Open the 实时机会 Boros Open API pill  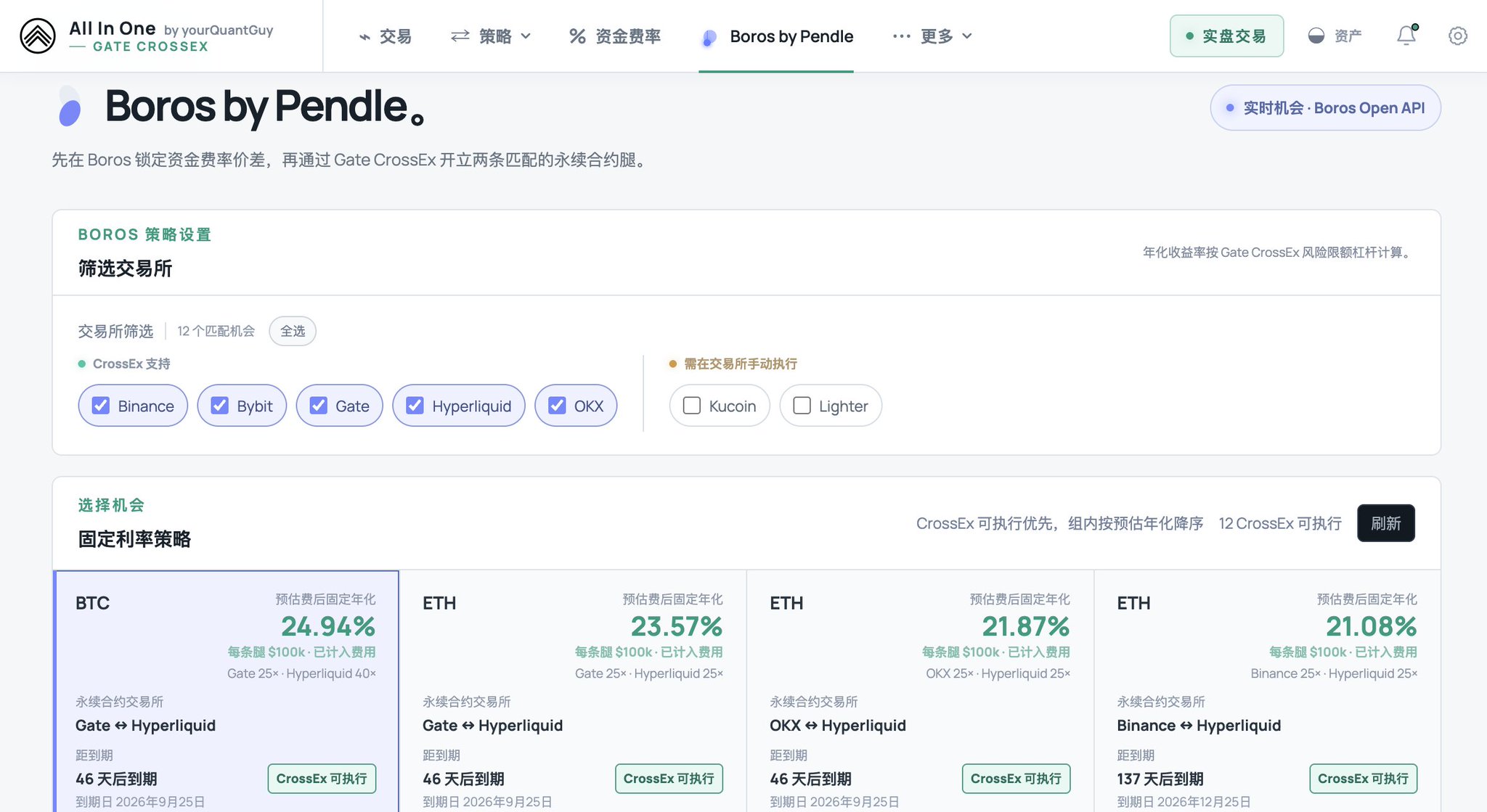pyautogui.click(x=1325, y=107)
